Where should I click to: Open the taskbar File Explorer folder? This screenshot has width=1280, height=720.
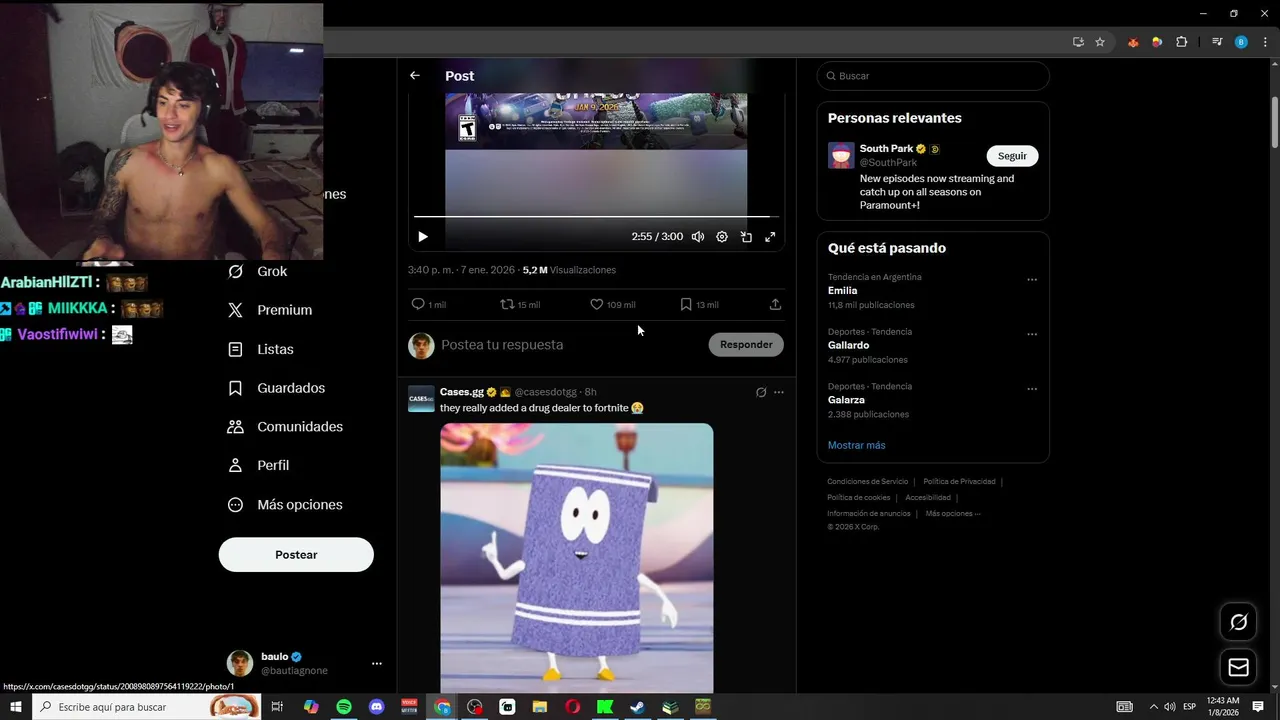click(540, 707)
